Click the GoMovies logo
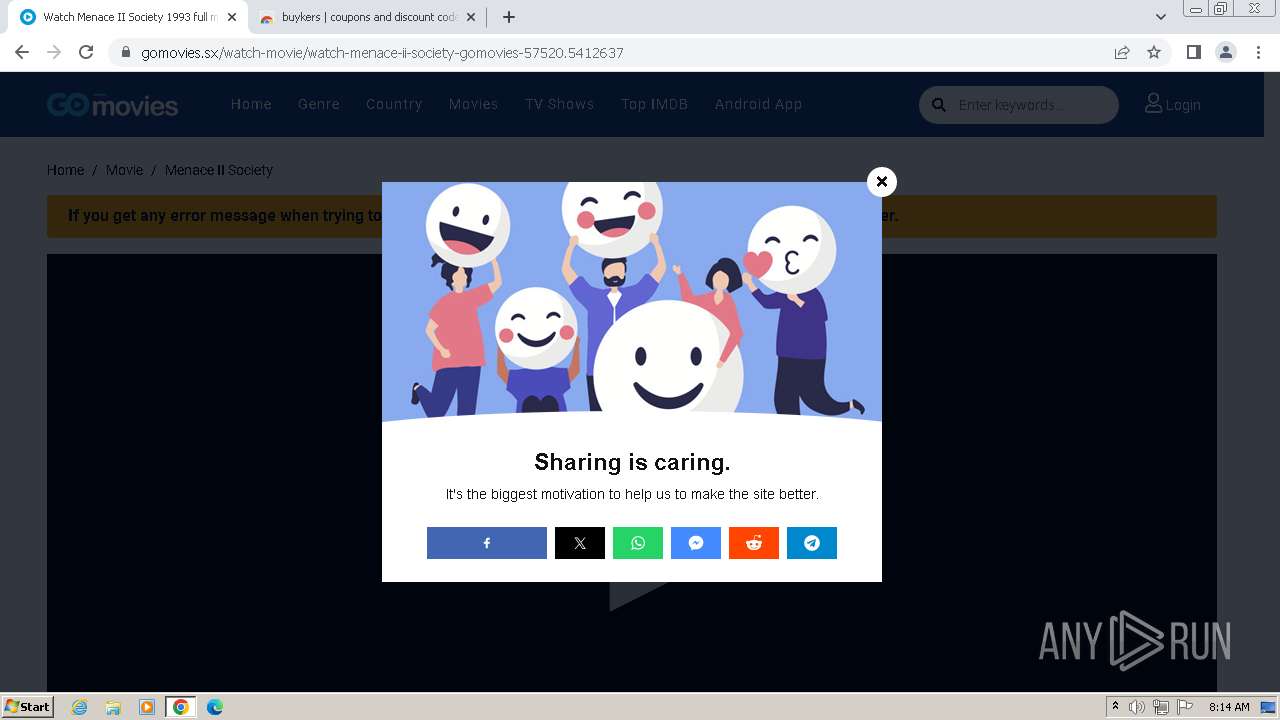The height and width of the screenshot is (720, 1280). coord(112,105)
